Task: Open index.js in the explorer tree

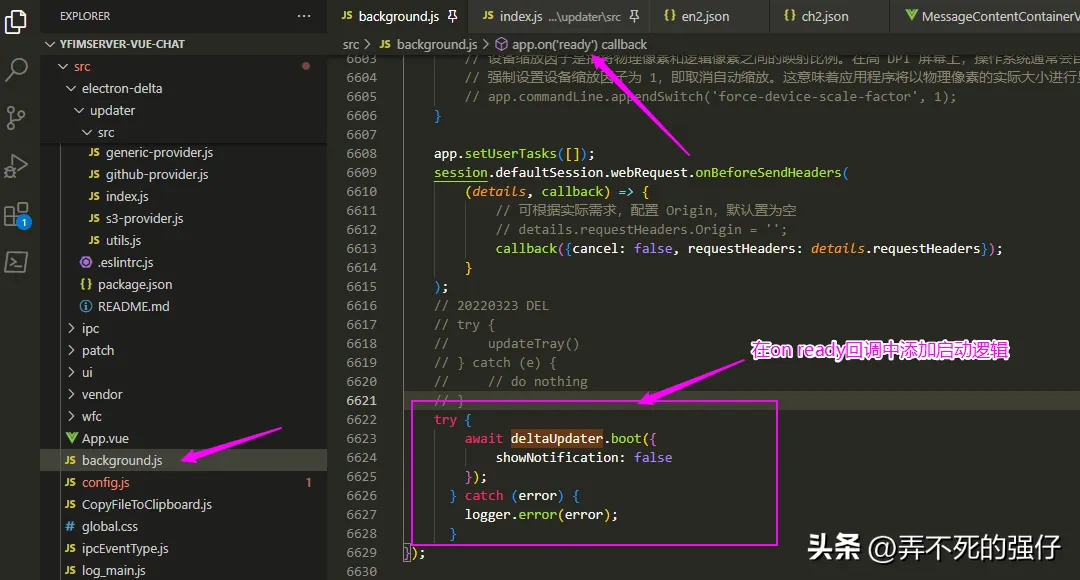Action: tap(183, 196)
